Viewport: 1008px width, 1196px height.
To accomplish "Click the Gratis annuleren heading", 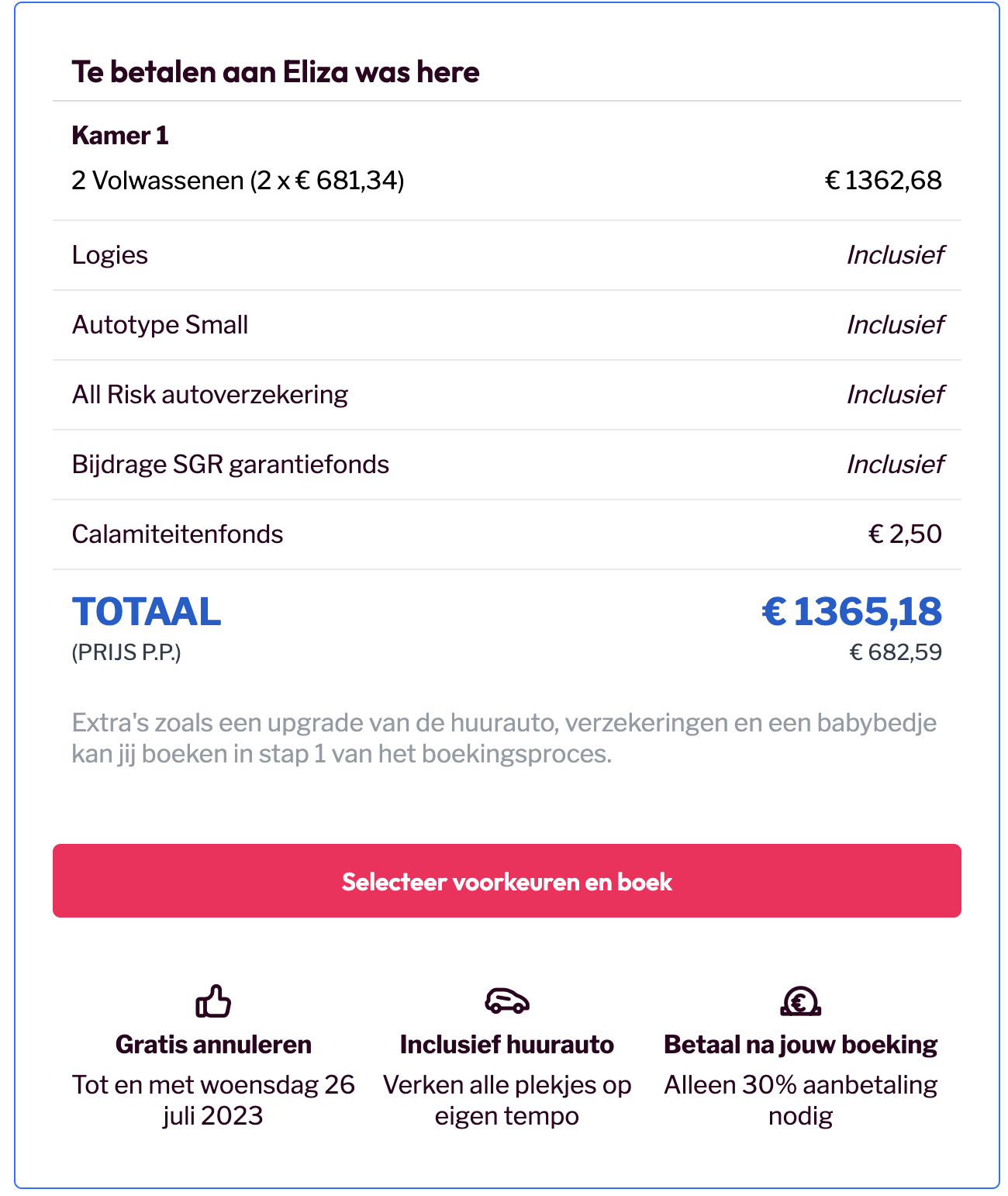I will pyautogui.click(x=213, y=1045).
